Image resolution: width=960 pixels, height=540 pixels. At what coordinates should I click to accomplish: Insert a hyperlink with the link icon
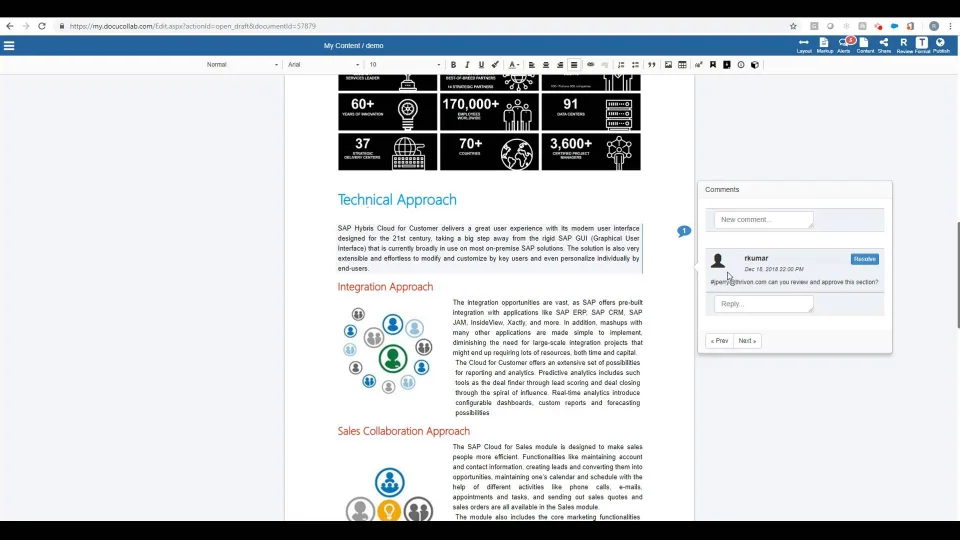590,65
